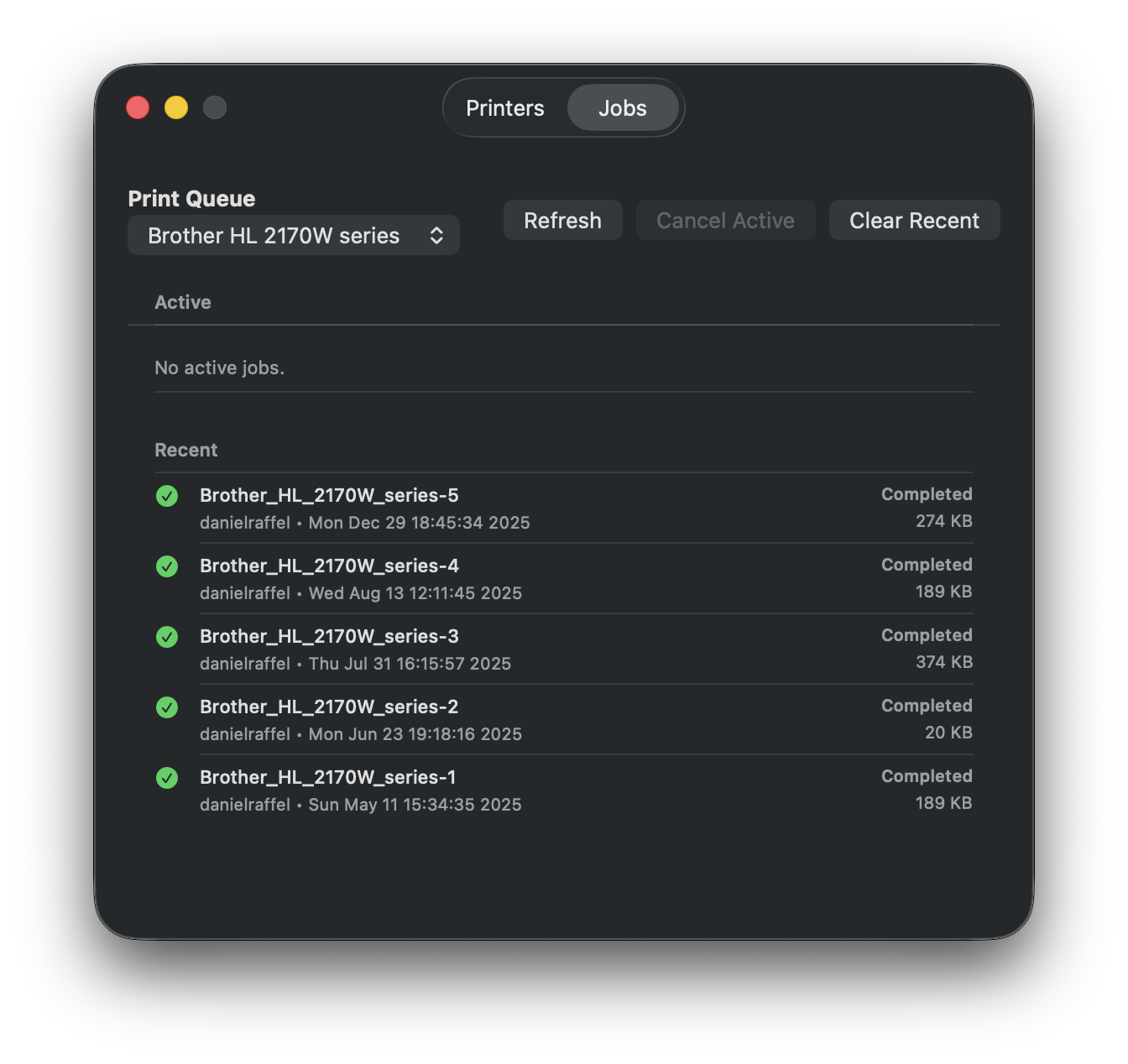Viewport: 1128px width, 1064px height.
Task: Click the status icon for Brother_HL_2170W_series-1
Action: [166, 778]
